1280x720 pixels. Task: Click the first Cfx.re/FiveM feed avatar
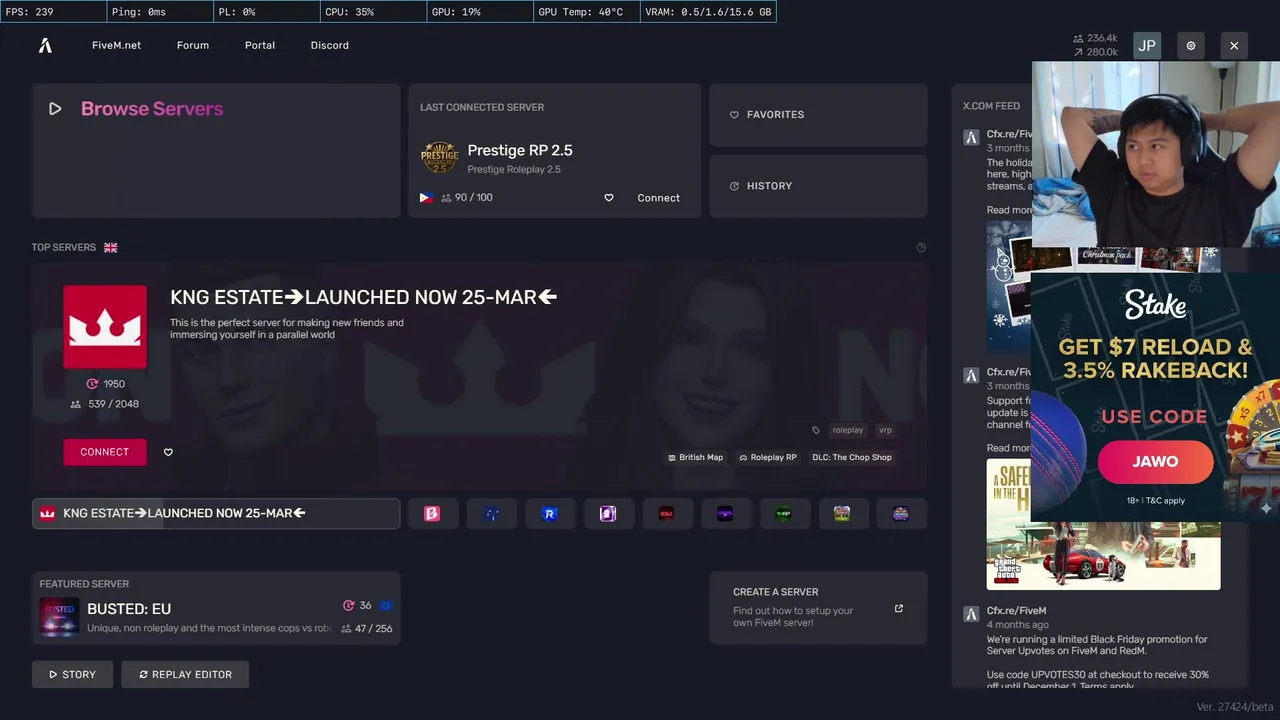click(971, 137)
